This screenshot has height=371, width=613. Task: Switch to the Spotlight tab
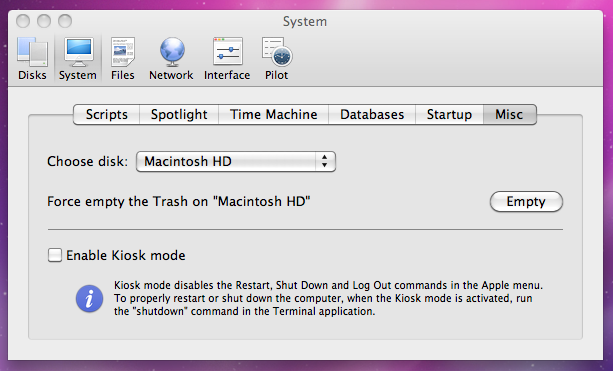(179, 115)
